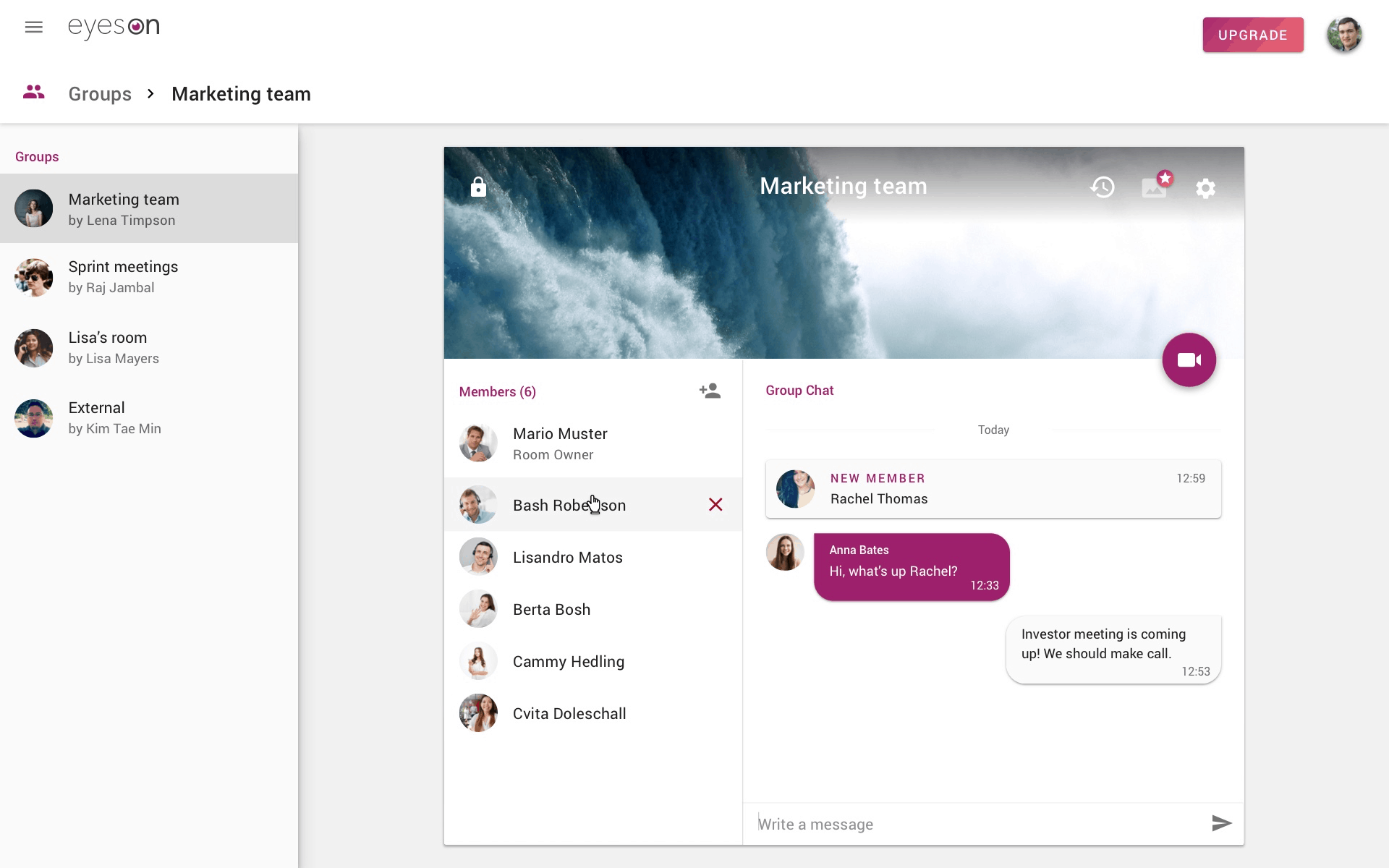Open the hamburger navigation menu
Viewport: 1389px width, 868px height.
coord(33,27)
